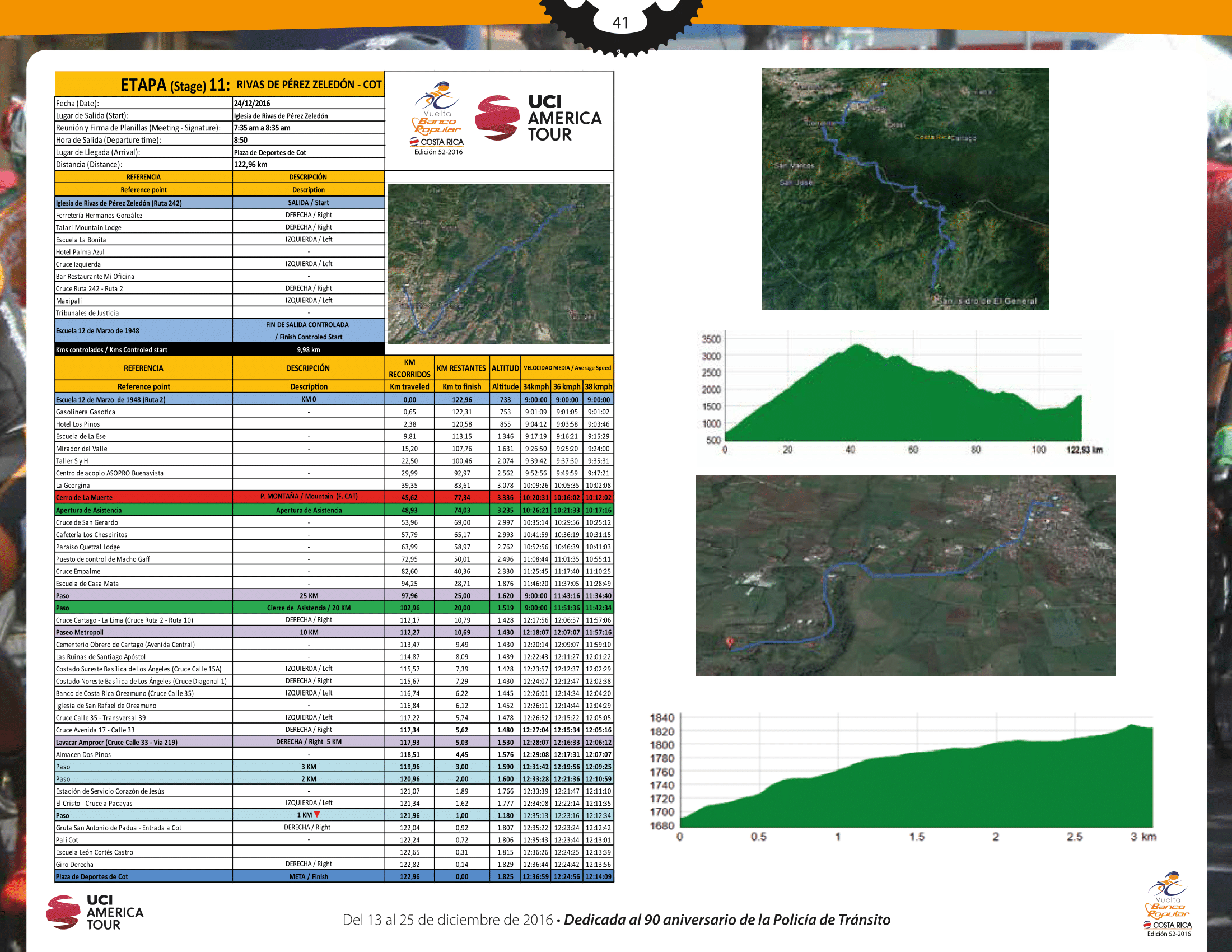Select the final arrival time 12:36:59
The image size is (1232, 952).
[535, 876]
